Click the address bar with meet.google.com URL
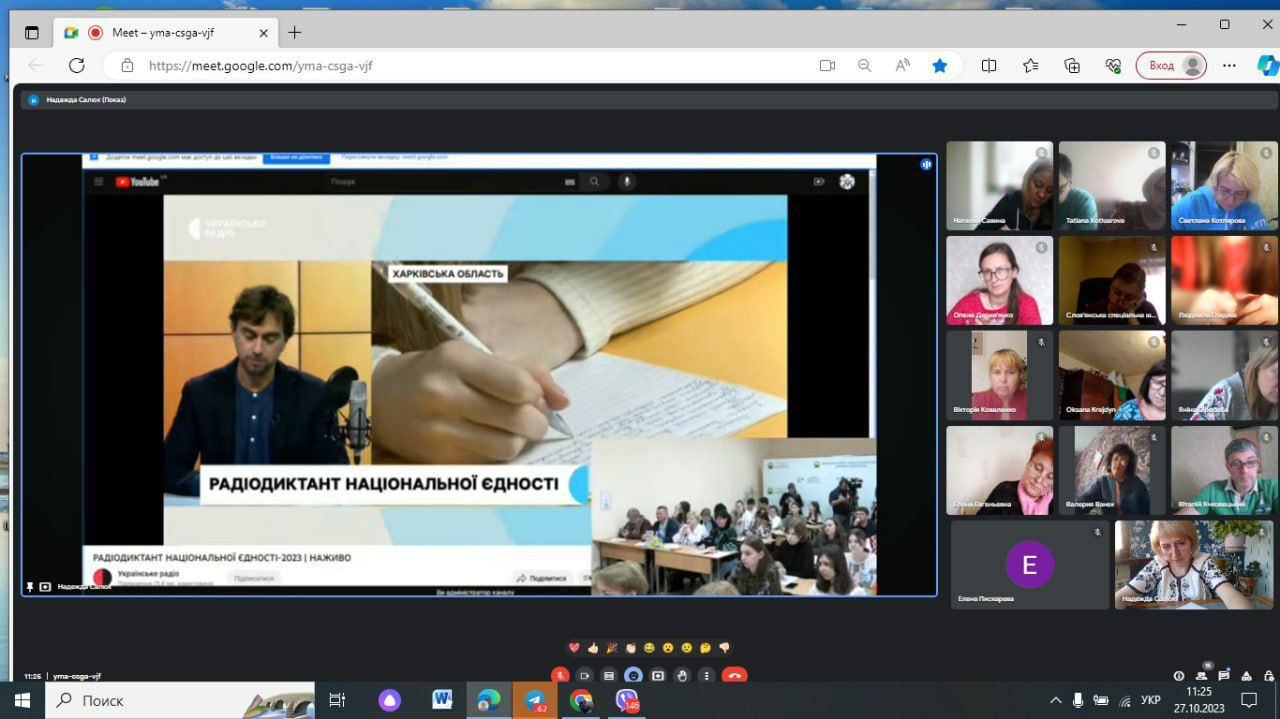Image resolution: width=1280 pixels, height=719 pixels. click(470, 65)
